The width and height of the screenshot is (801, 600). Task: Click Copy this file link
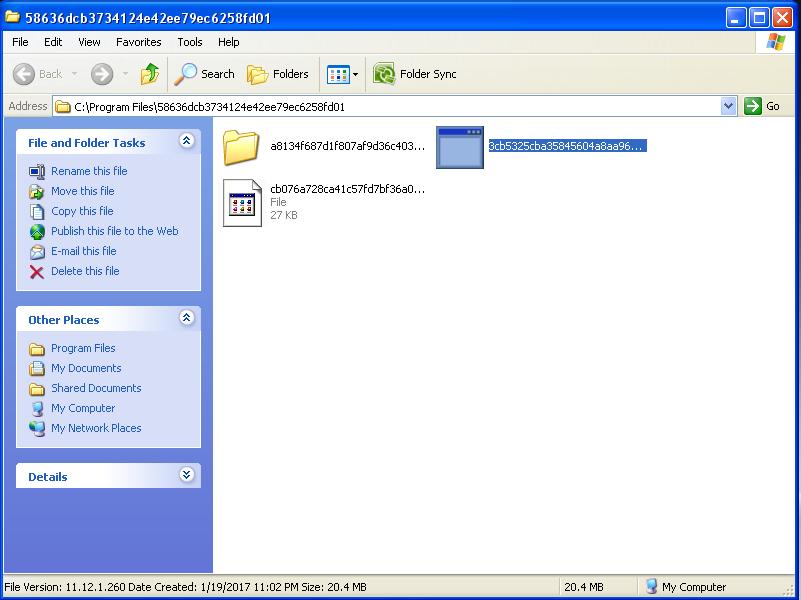[82, 211]
